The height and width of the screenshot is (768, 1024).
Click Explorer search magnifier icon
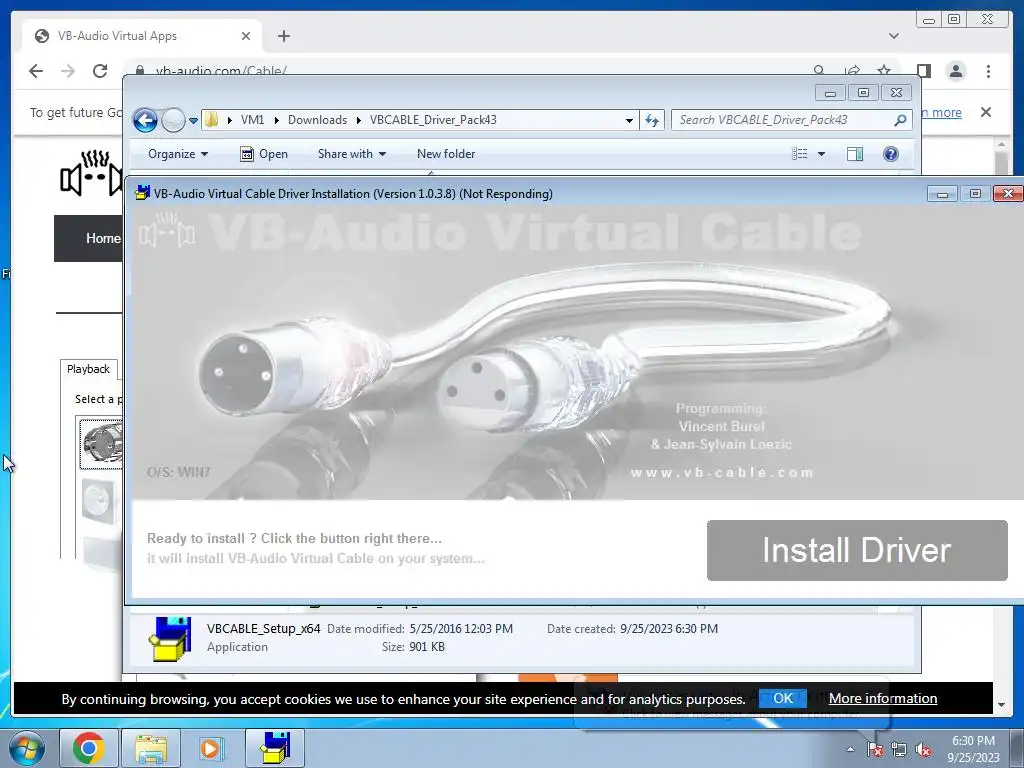tap(901, 120)
